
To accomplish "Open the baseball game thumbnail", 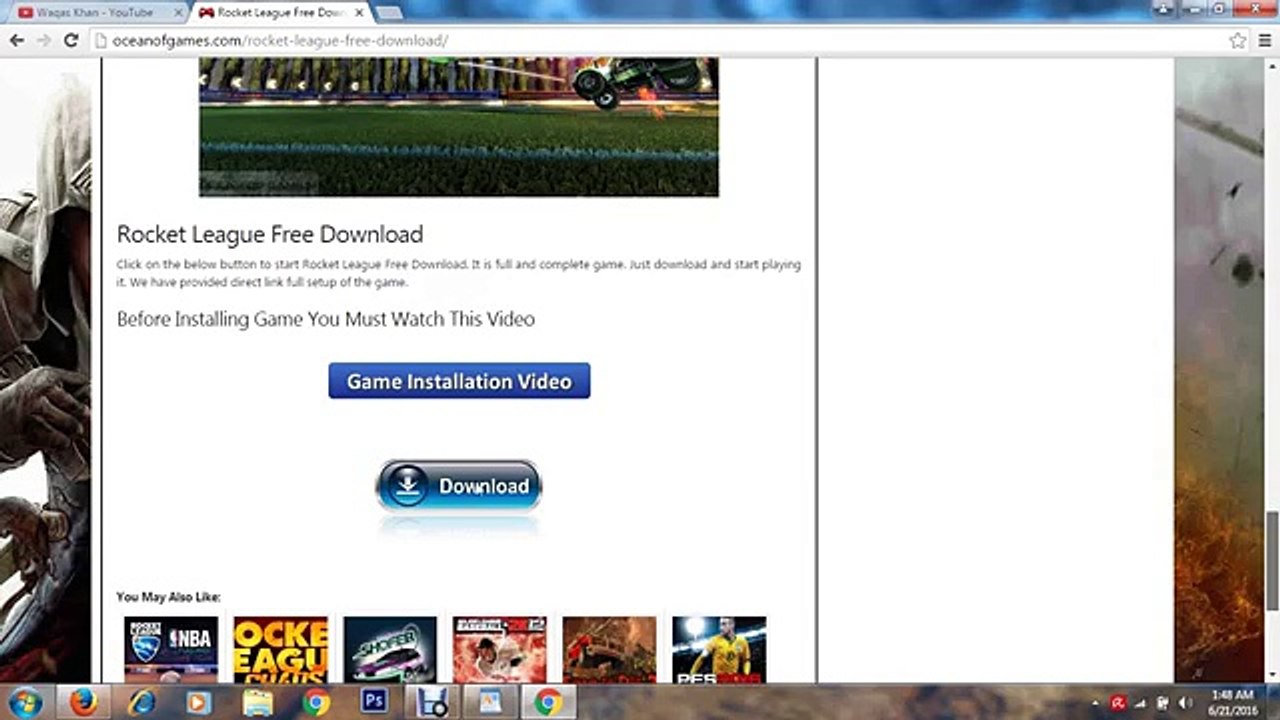I will pos(499,650).
